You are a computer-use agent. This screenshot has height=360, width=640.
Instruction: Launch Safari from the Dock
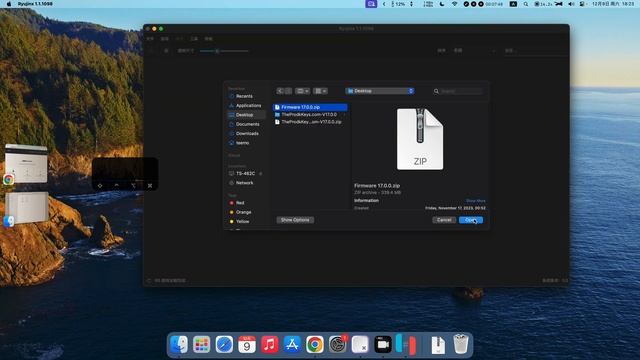(x=224, y=345)
